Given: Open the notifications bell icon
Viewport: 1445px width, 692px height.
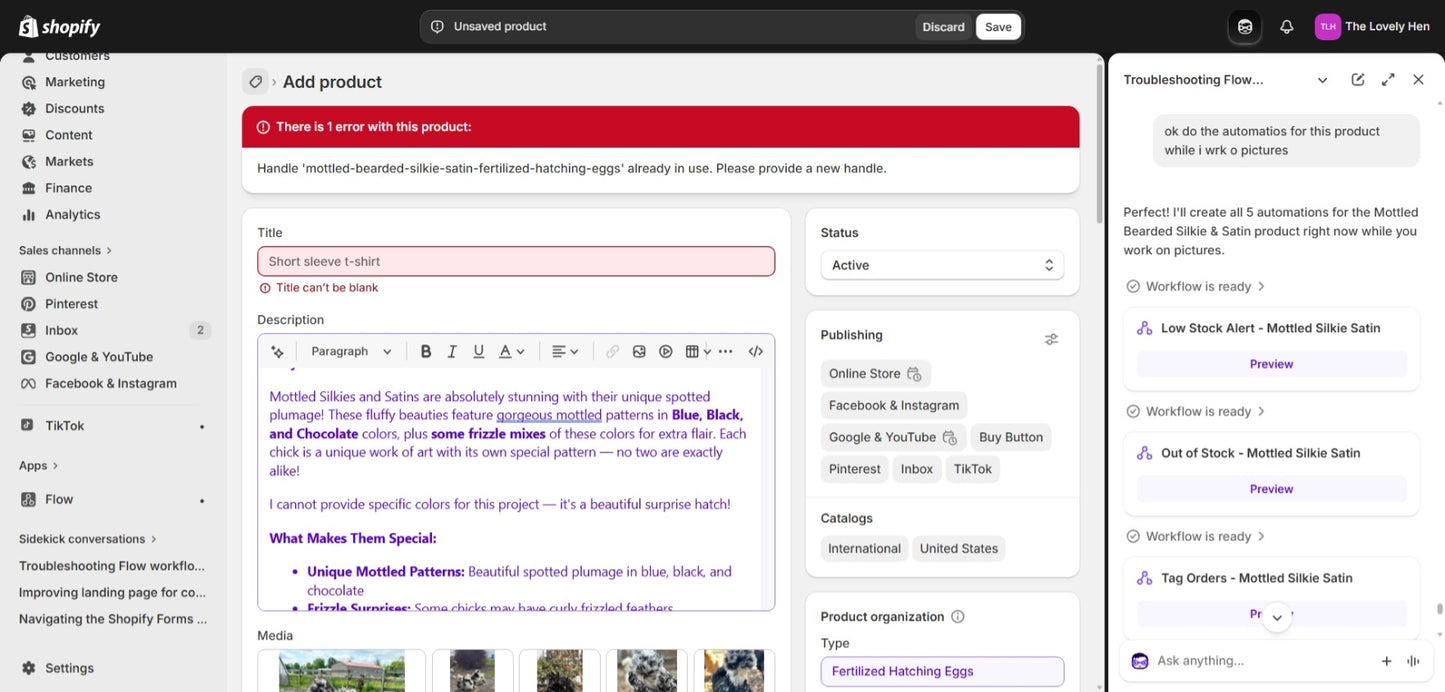Looking at the screenshot, I should (x=1287, y=27).
